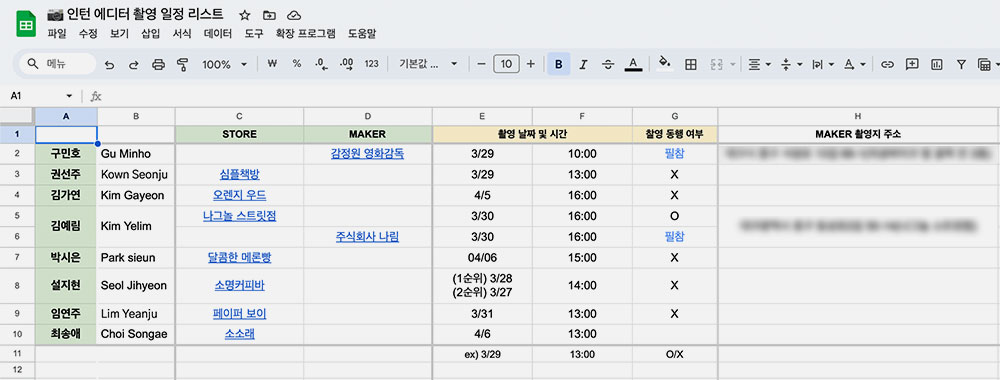Open the 소명커피바 link
1000x380 pixels.
pos(239,286)
